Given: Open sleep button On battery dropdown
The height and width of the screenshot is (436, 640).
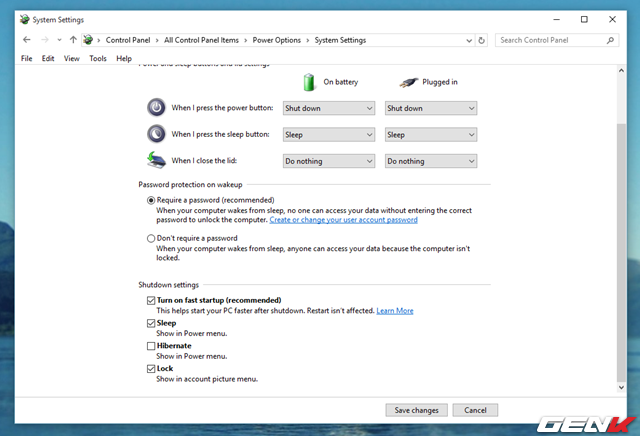Looking at the screenshot, I should [329, 135].
